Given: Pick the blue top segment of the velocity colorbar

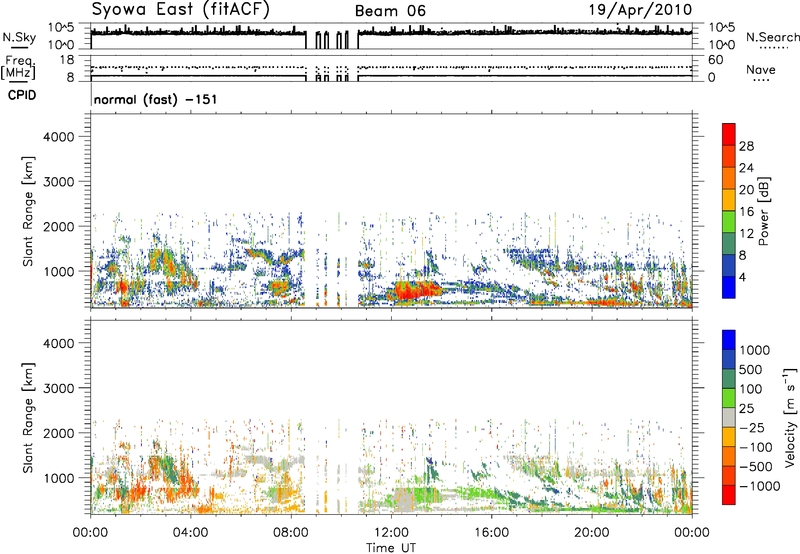Looking at the screenshot, I should click(729, 340).
